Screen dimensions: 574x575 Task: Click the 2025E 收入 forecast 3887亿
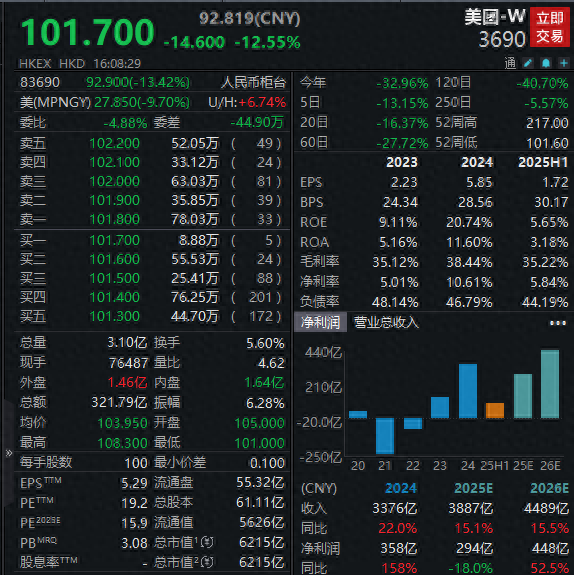pyautogui.click(x=471, y=508)
